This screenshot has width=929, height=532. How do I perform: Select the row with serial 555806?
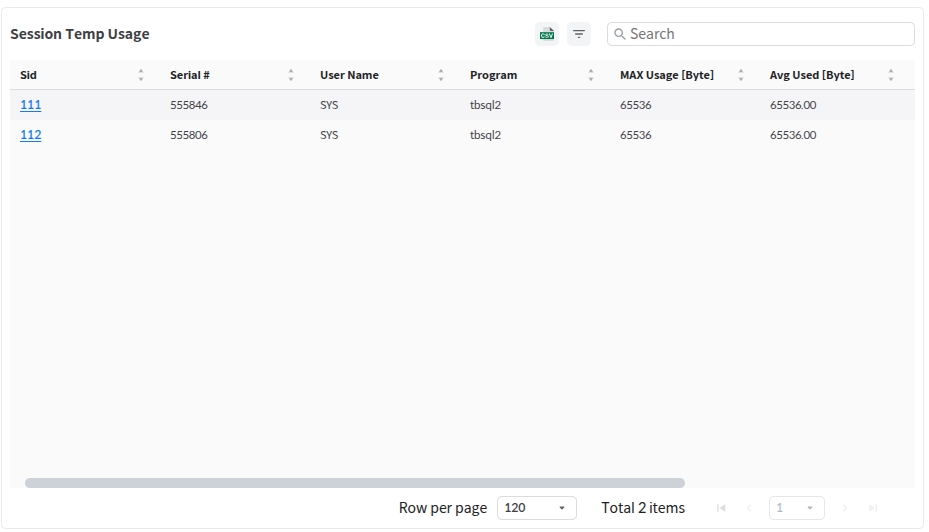coord(189,135)
